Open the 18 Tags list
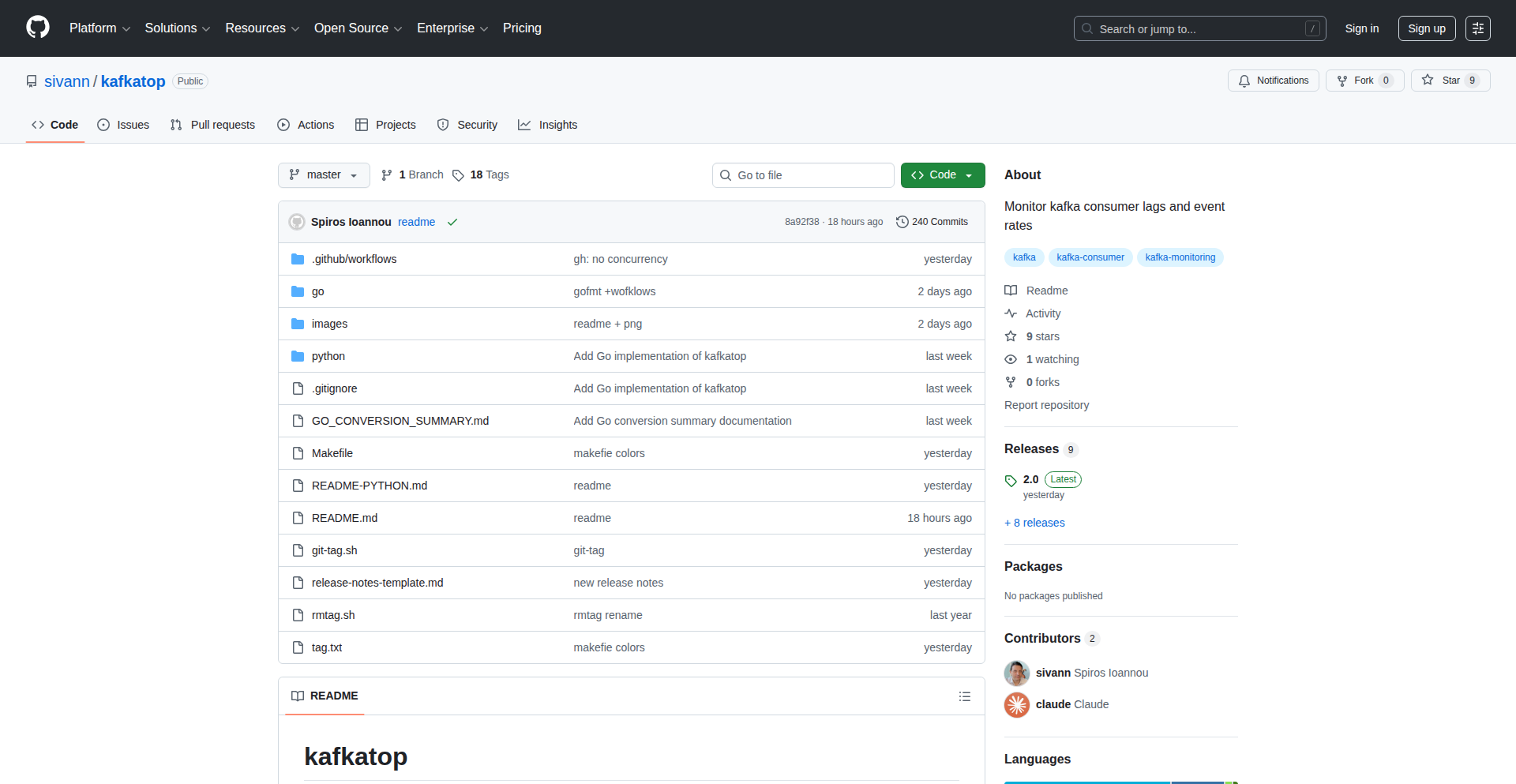The height and width of the screenshot is (784, 1516). point(480,174)
